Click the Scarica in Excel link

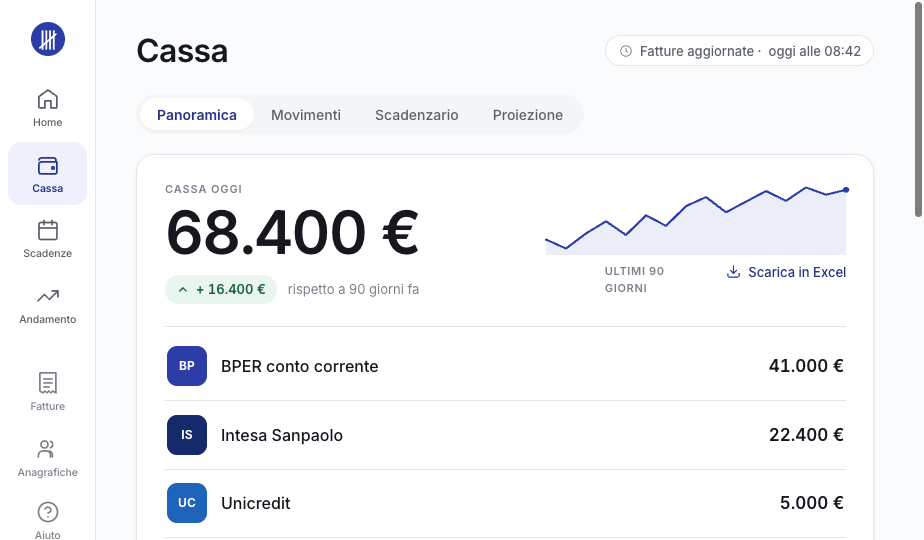pyautogui.click(x=787, y=272)
